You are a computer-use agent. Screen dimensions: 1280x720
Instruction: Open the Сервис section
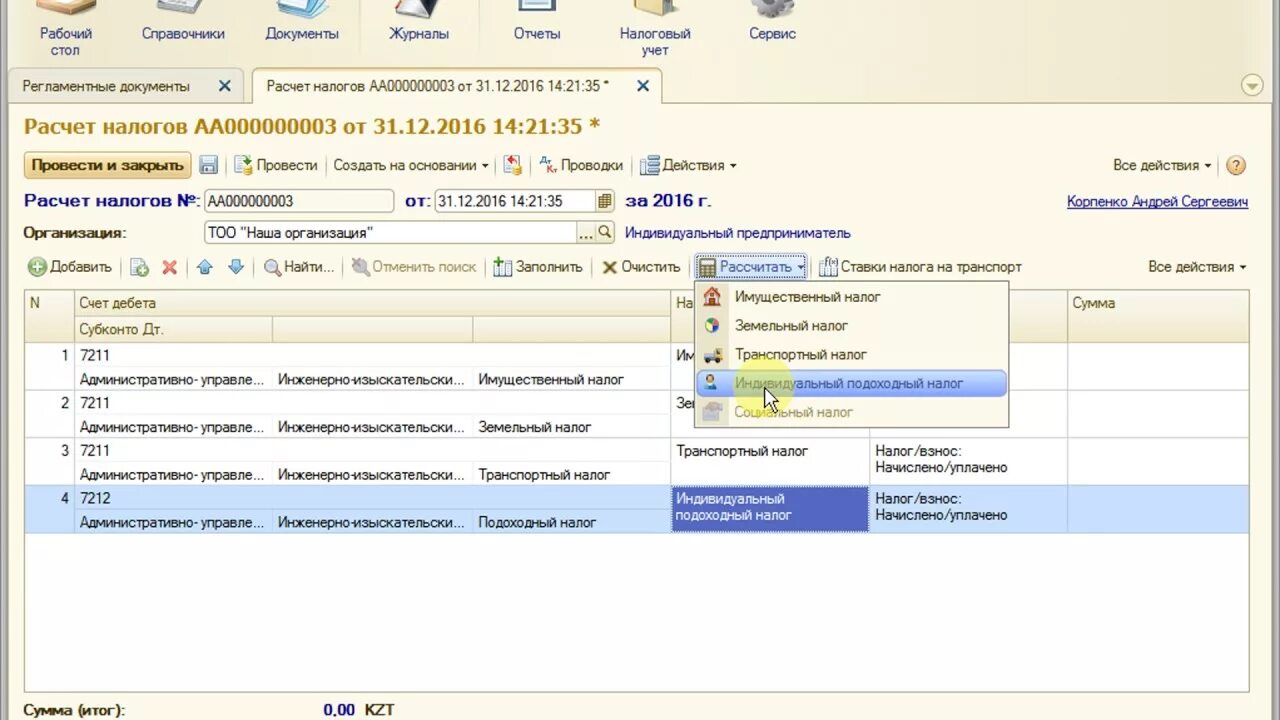(773, 22)
